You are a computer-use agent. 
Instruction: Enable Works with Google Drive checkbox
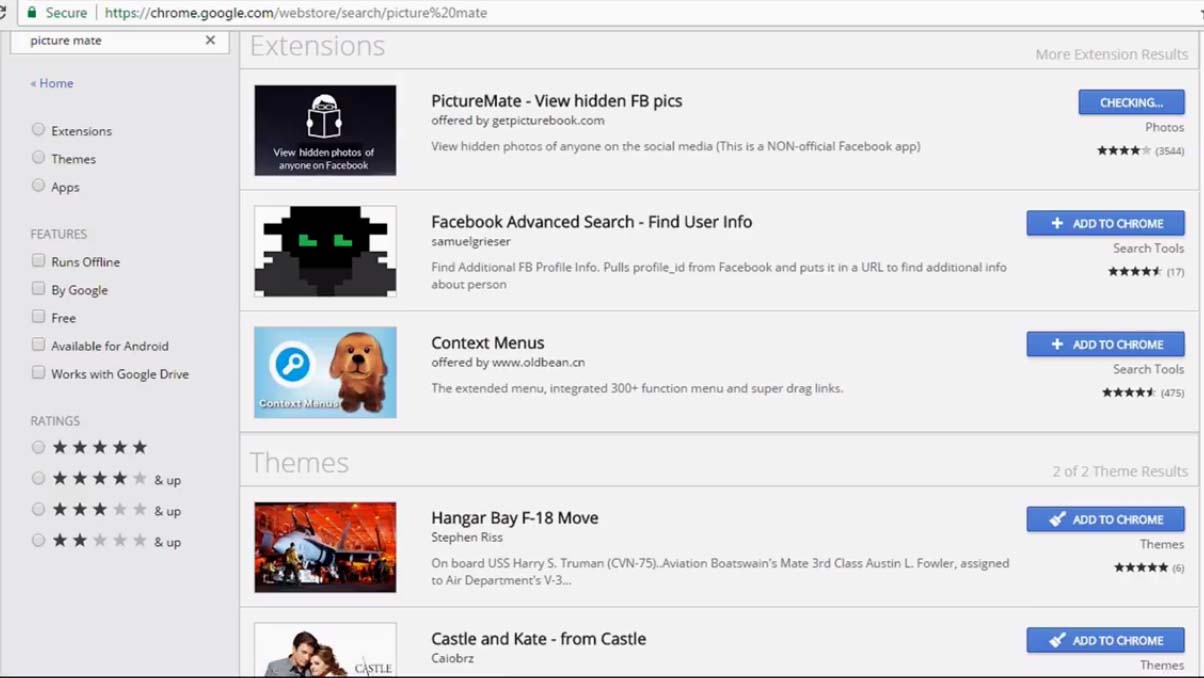tap(38, 373)
